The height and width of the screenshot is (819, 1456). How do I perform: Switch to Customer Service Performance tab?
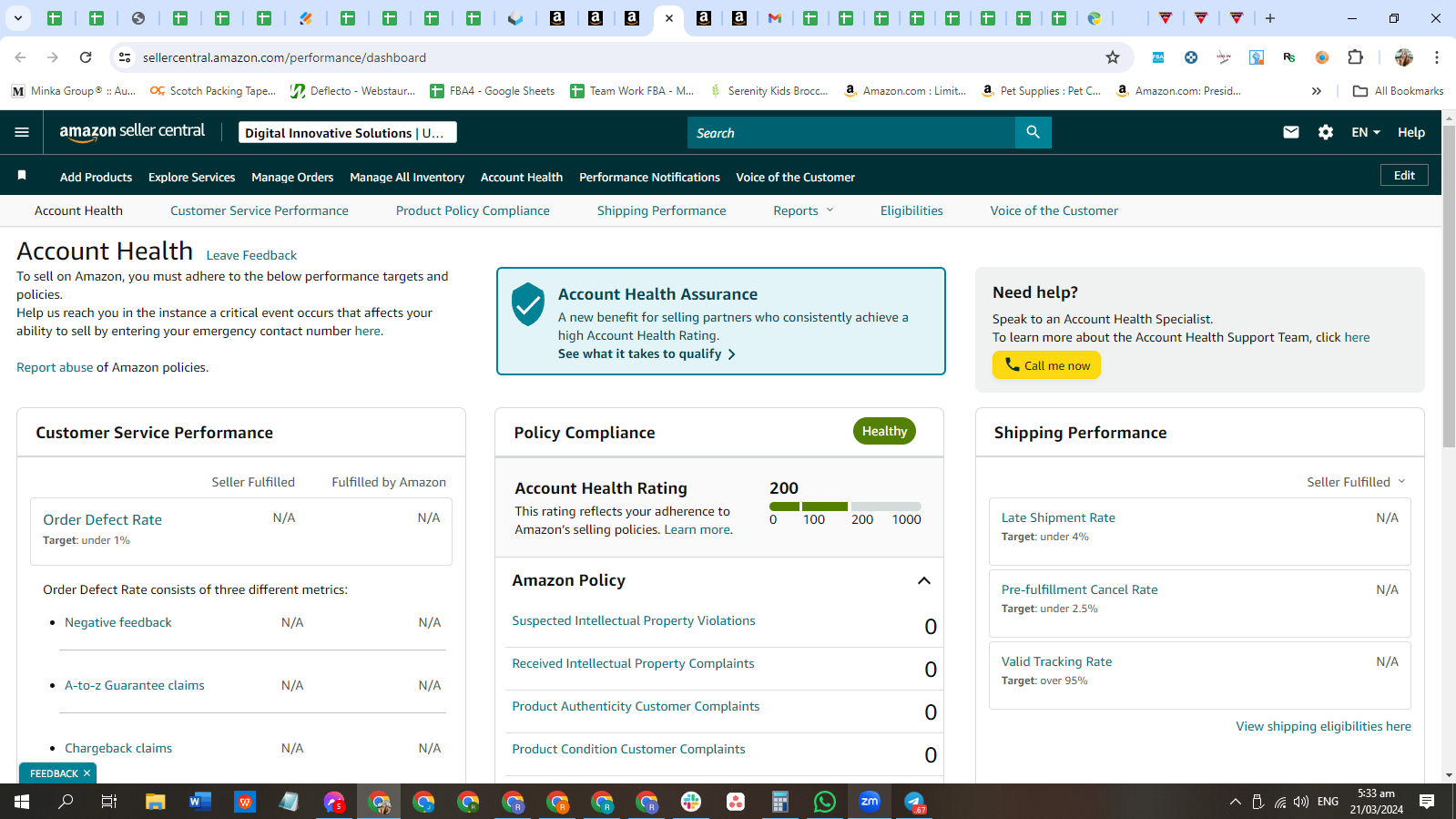coord(260,210)
